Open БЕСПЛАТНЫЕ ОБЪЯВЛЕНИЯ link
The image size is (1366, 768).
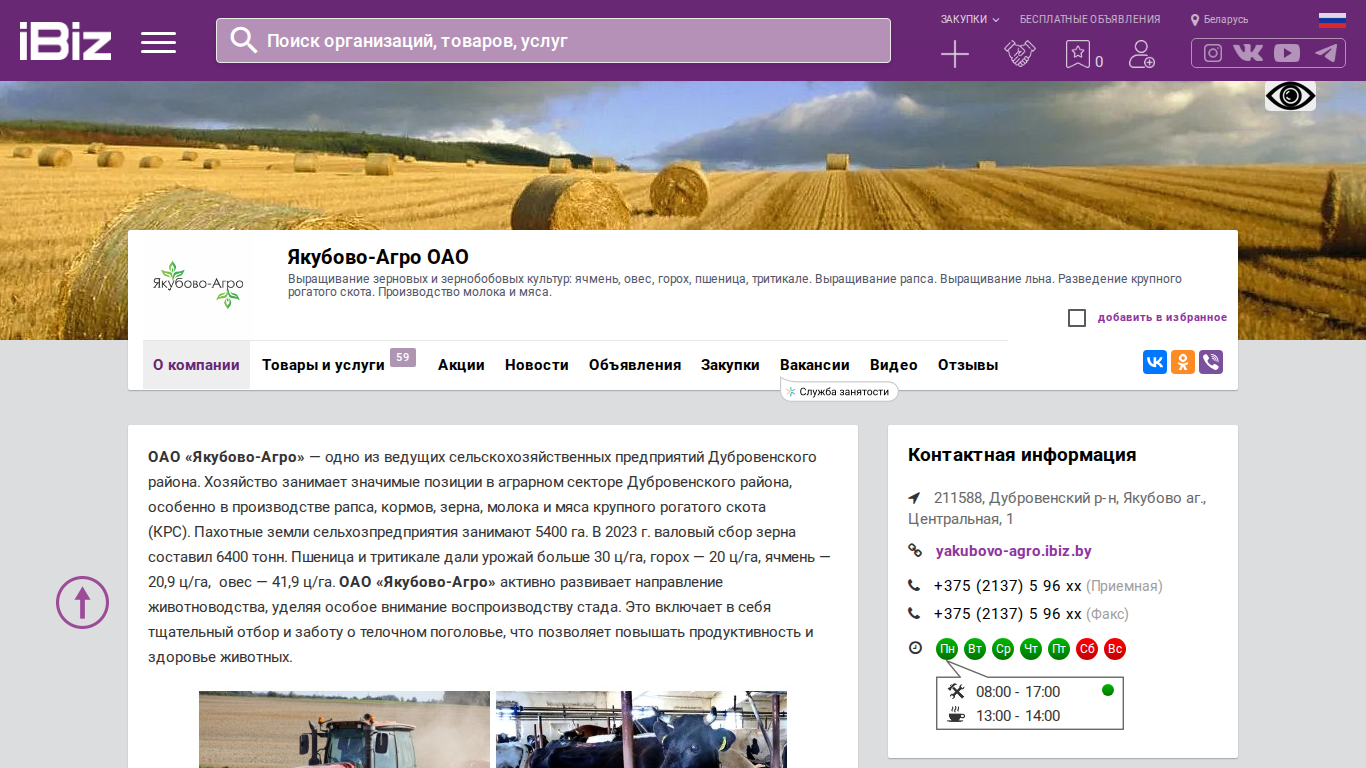[1090, 19]
